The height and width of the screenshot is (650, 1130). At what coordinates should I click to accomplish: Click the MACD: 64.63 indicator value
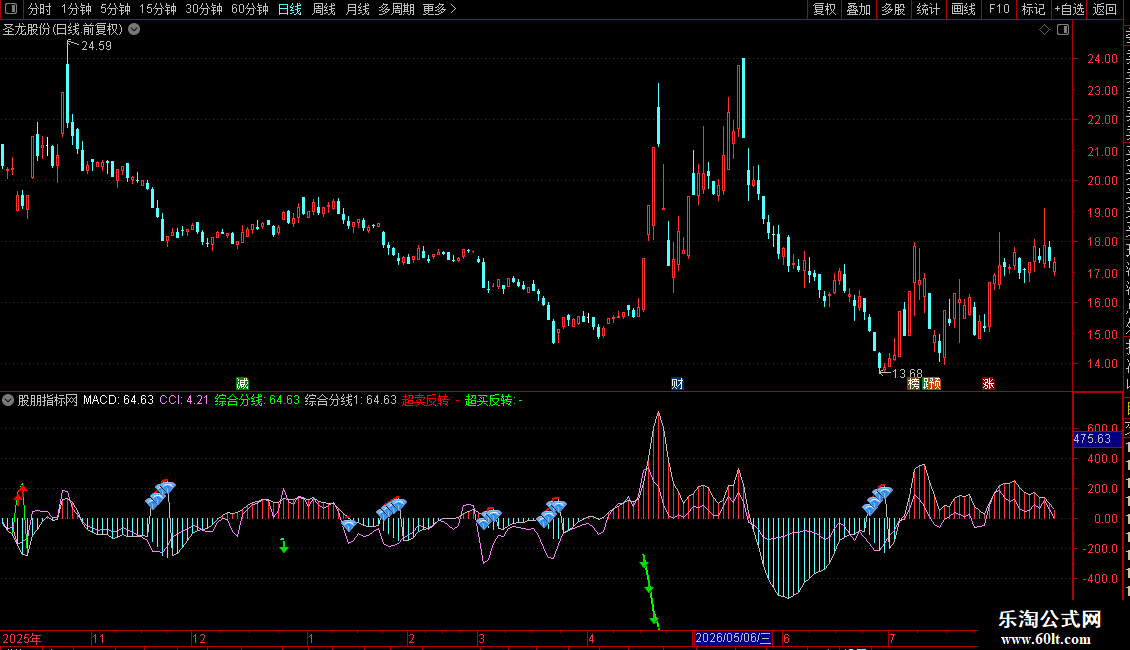tap(118, 400)
